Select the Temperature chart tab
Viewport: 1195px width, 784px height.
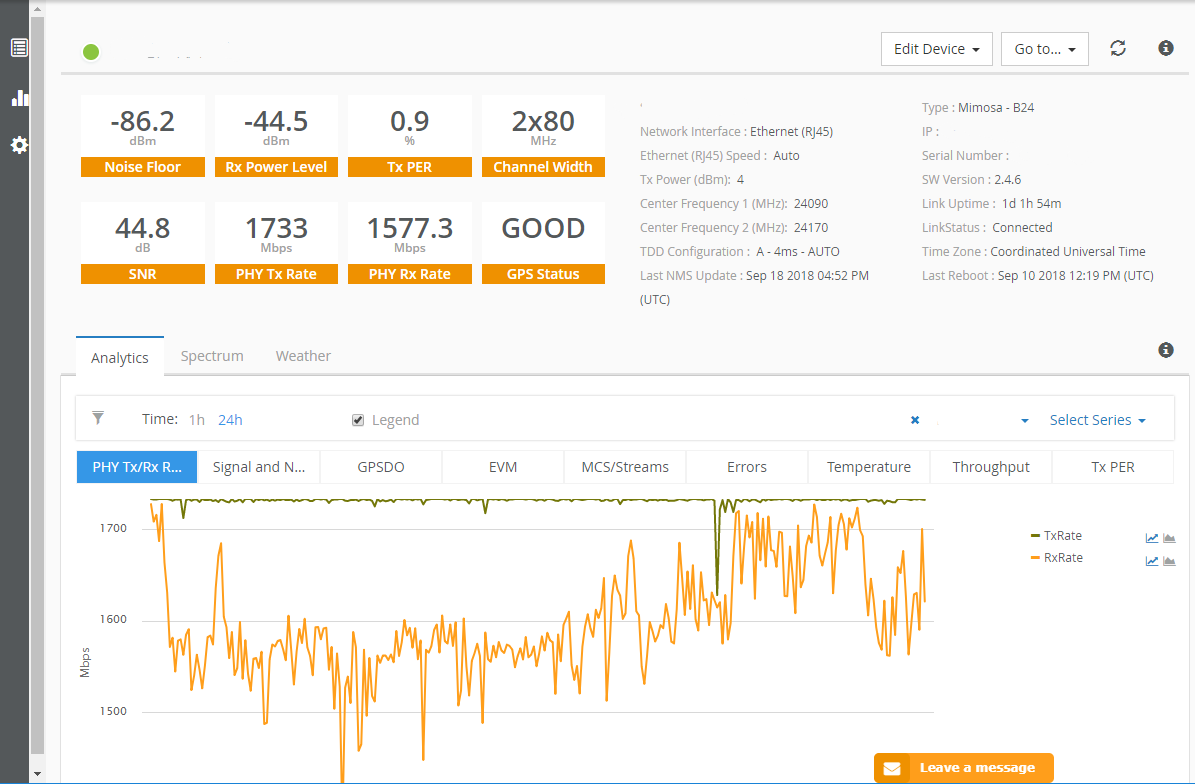point(869,467)
